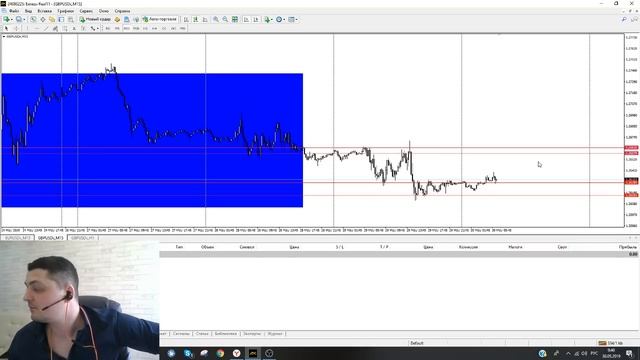Switch timeframe to M1
Viewport: 640px width, 360px height.
tap(108, 28)
